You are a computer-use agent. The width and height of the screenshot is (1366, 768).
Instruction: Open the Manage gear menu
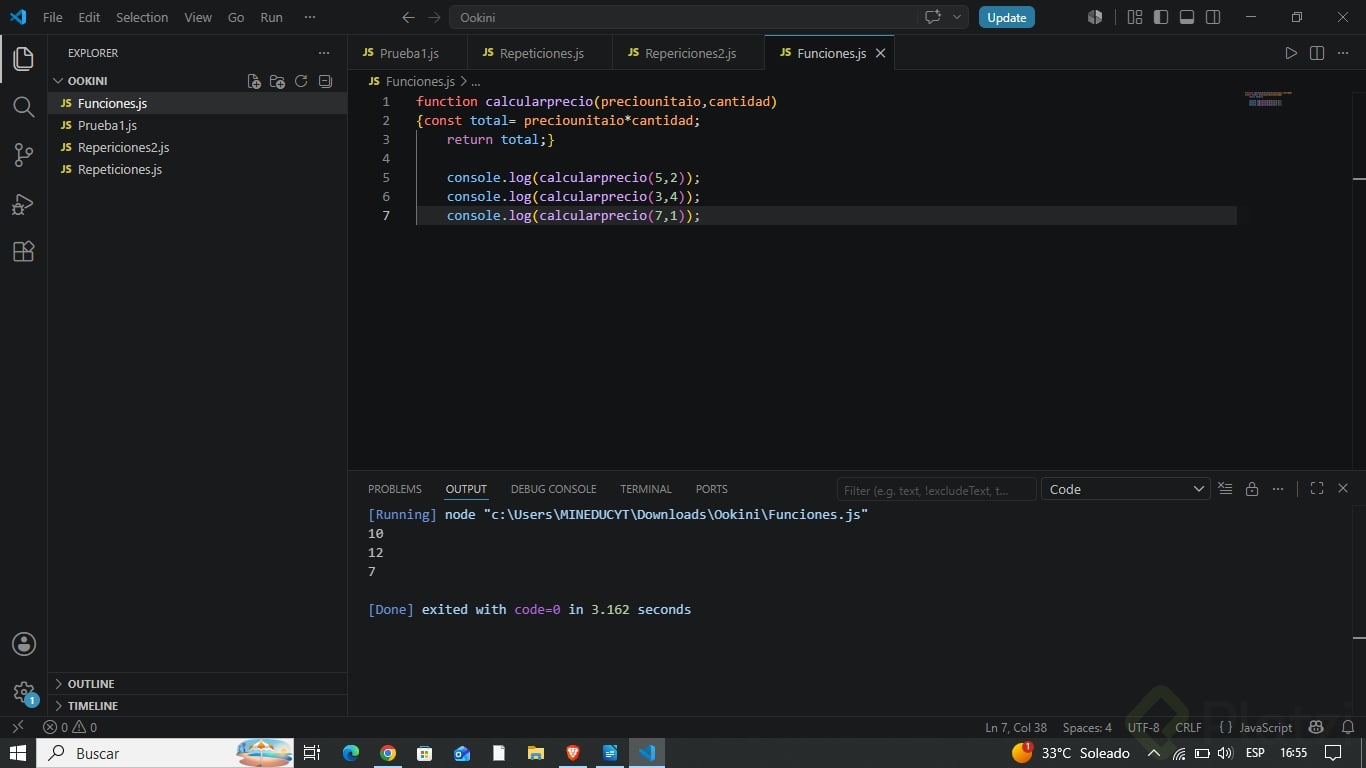23,692
